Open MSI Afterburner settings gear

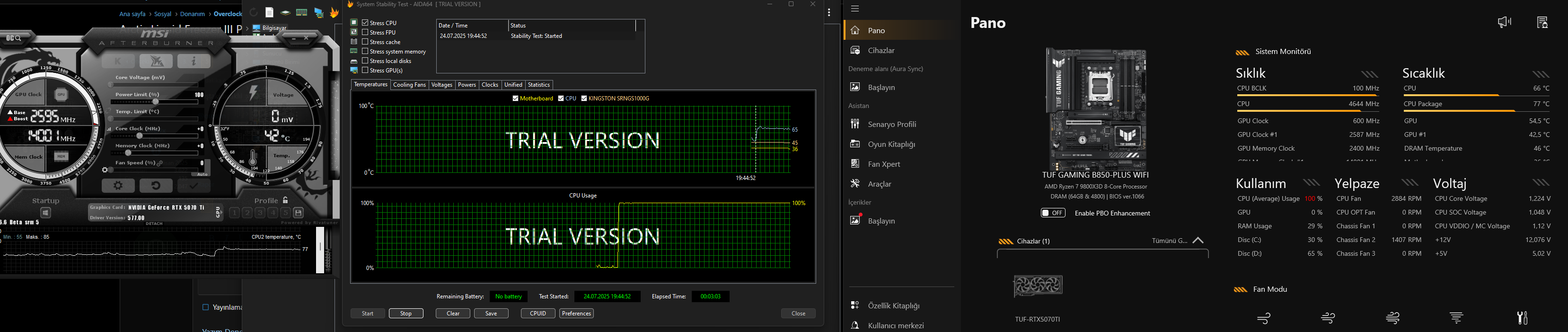click(119, 186)
